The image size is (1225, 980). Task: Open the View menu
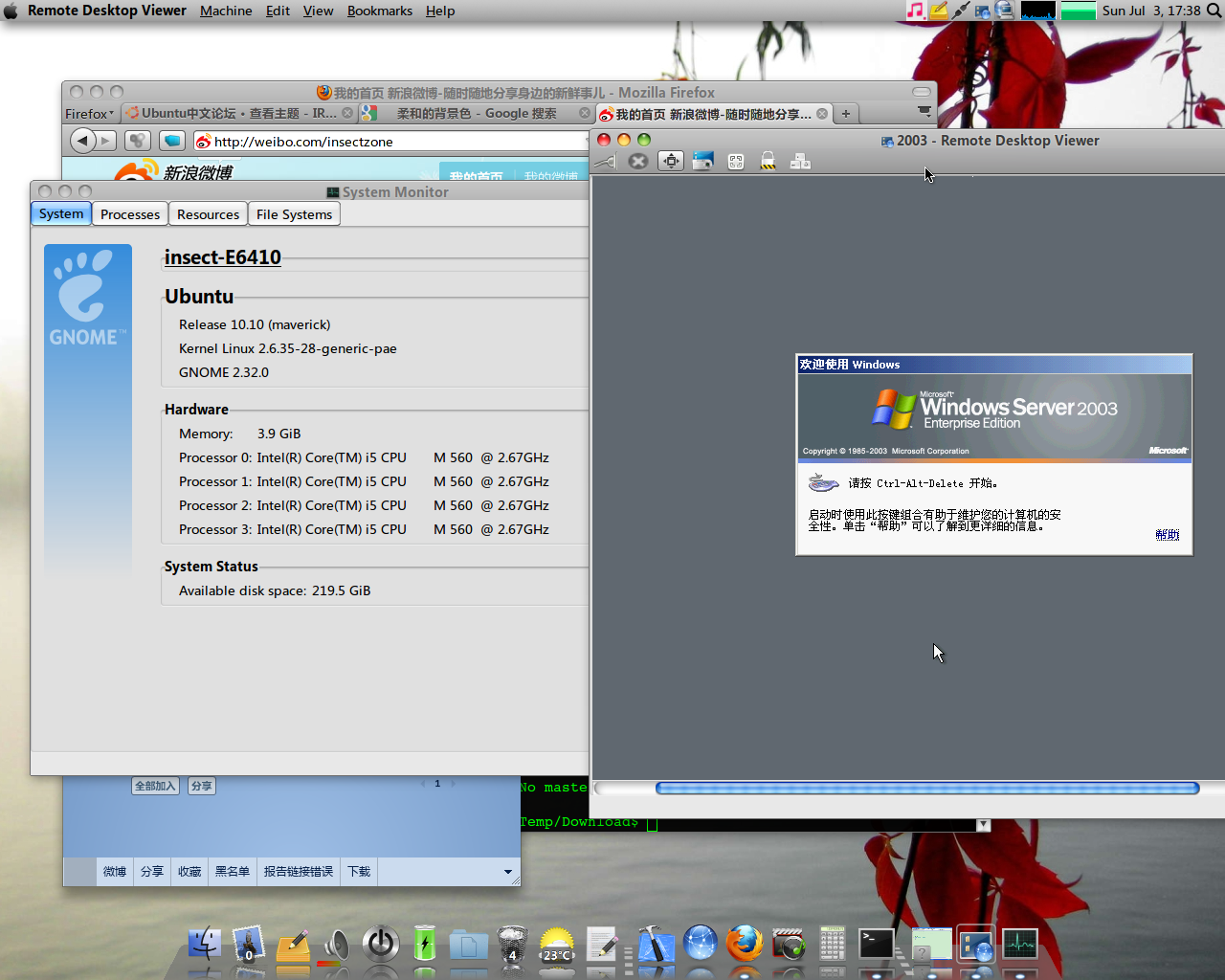[318, 11]
